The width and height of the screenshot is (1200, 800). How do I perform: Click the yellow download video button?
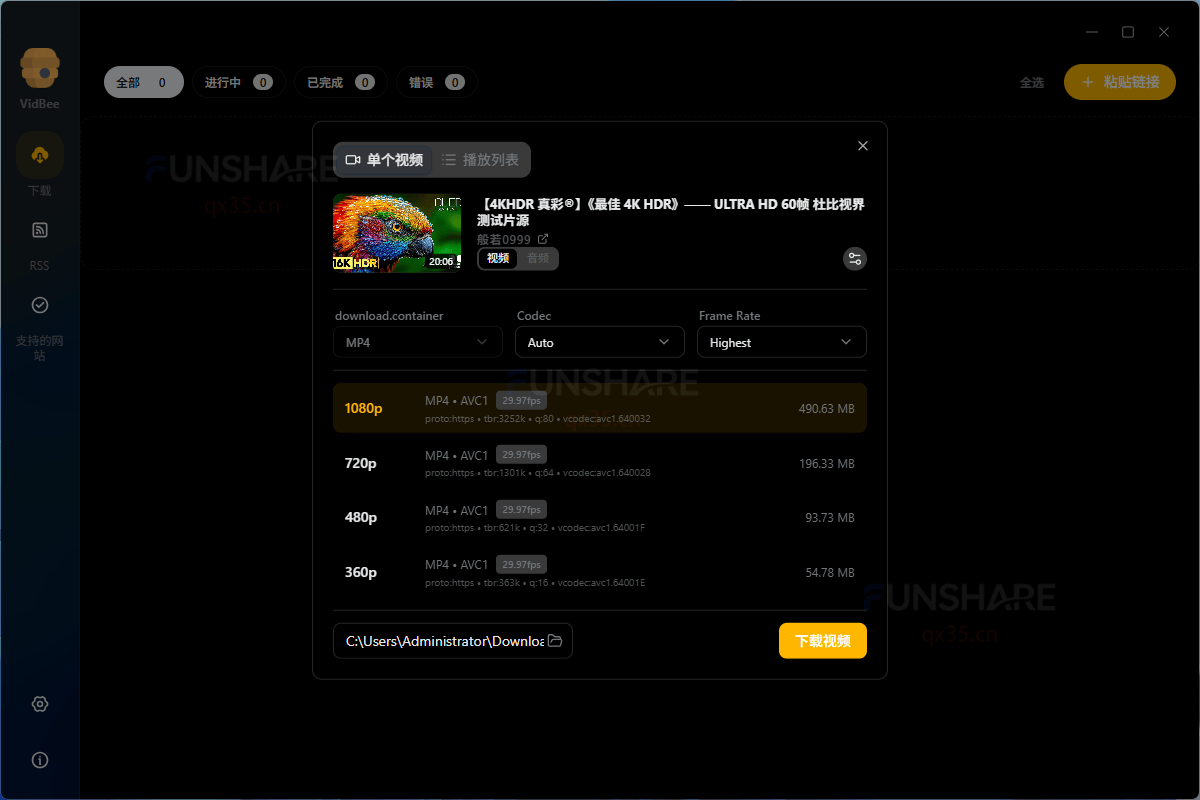click(x=822, y=641)
